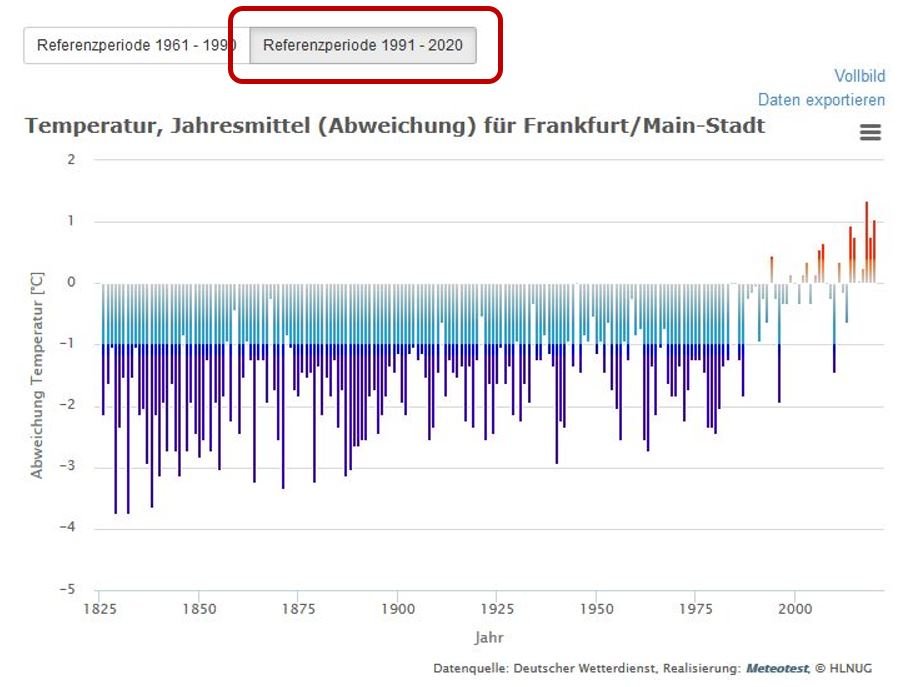The height and width of the screenshot is (687, 900).
Task: Click the X-axis title Jahr
Action: coord(489,637)
